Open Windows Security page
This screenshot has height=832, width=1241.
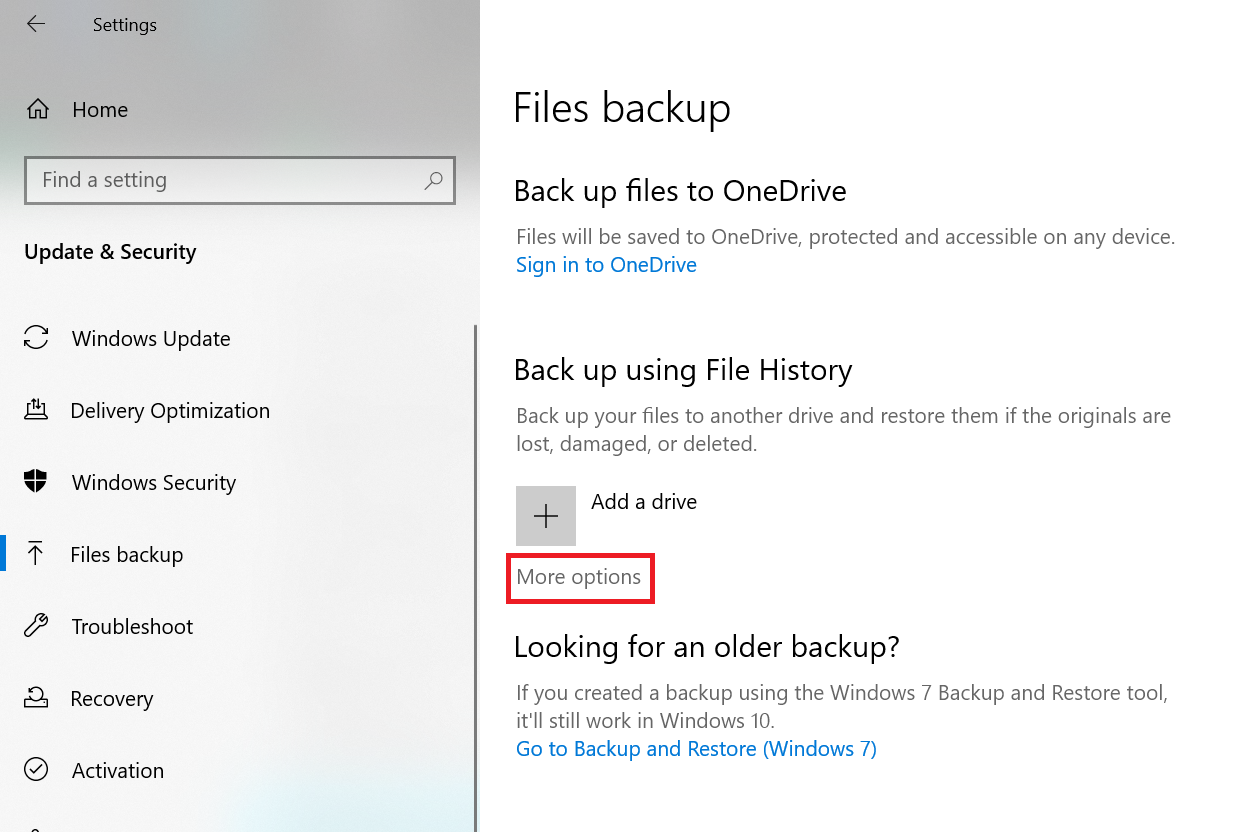154,483
